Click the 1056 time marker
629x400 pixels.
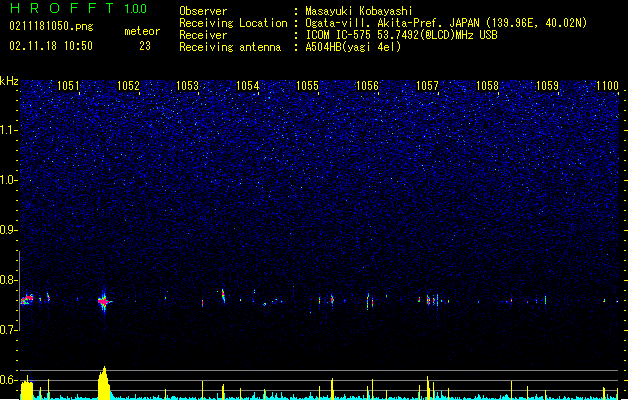(x=367, y=86)
